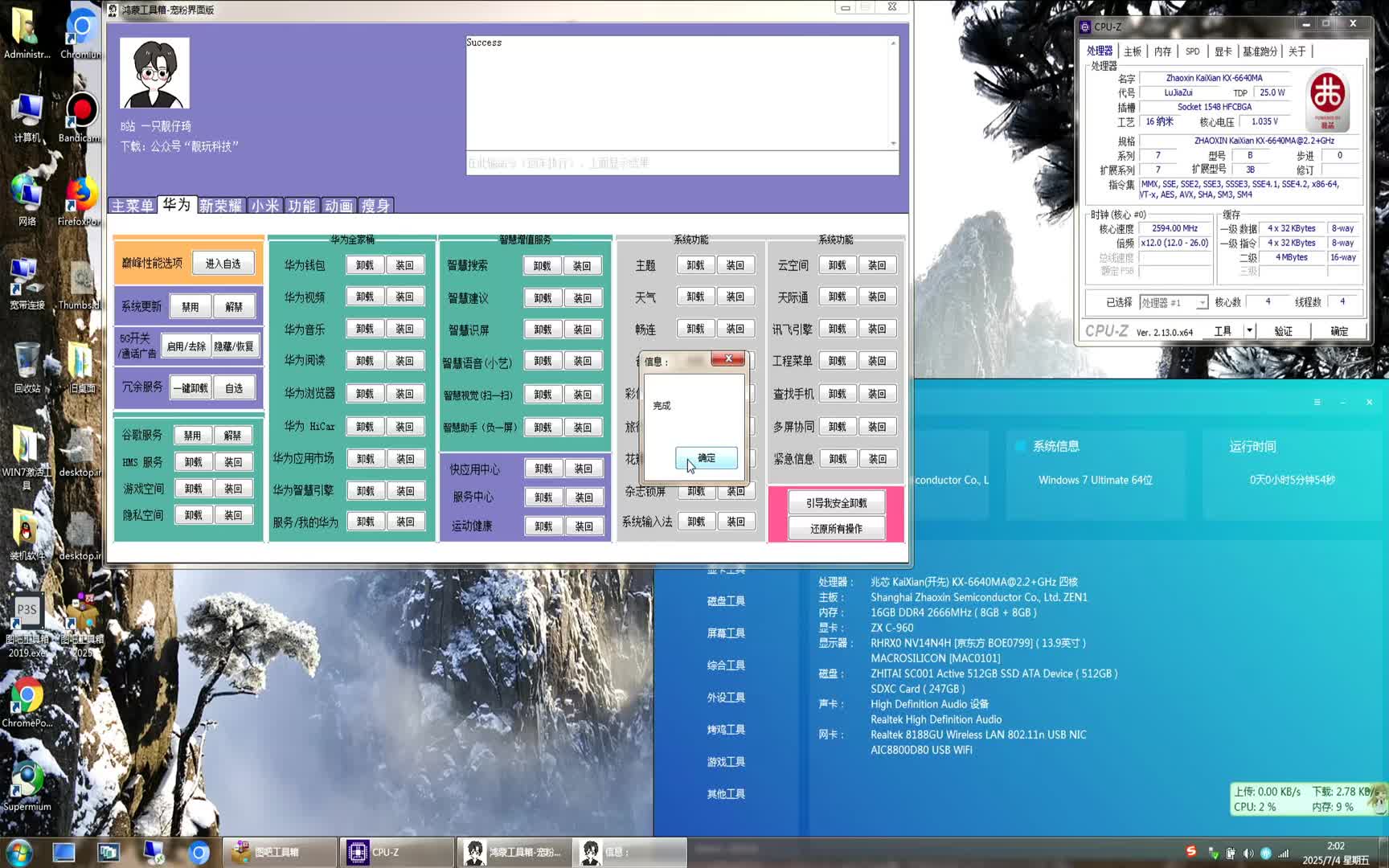
Task: Open the Firefox desktop shortcut
Action: (80, 200)
